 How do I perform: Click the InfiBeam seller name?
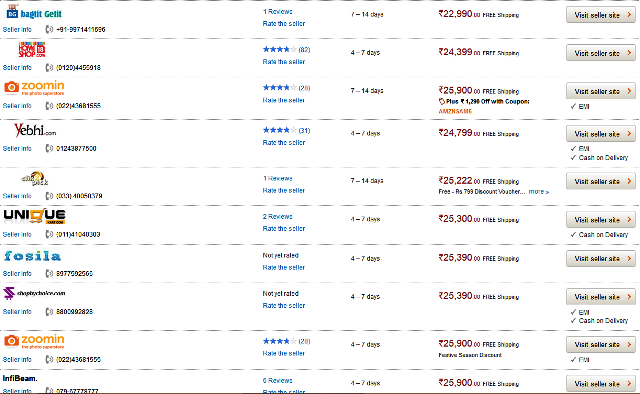[x=20, y=378]
